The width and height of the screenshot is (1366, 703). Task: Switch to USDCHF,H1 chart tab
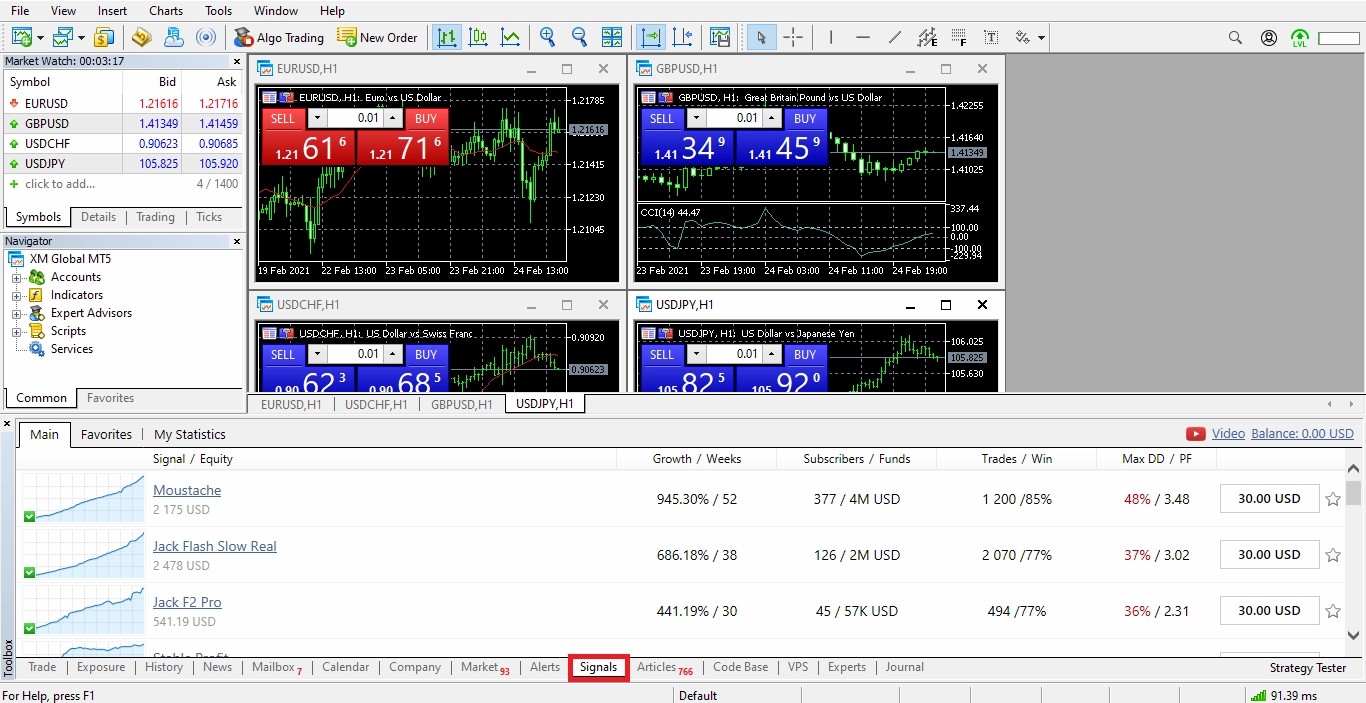pyautogui.click(x=376, y=404)
